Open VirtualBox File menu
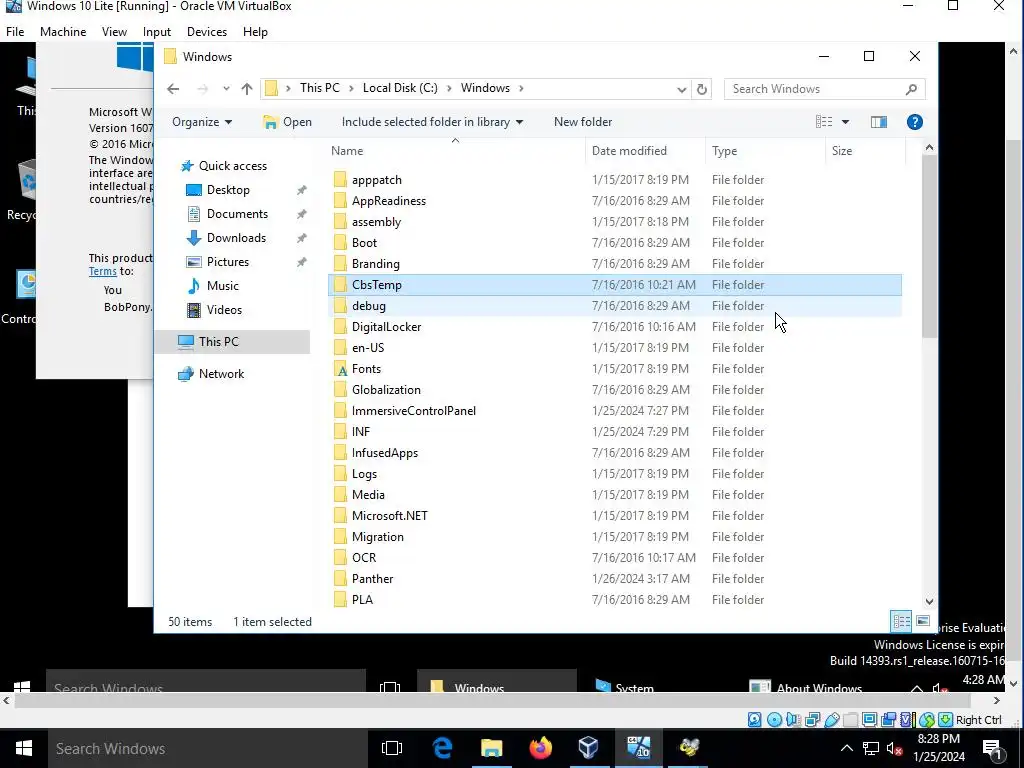 tap(15, 31)
